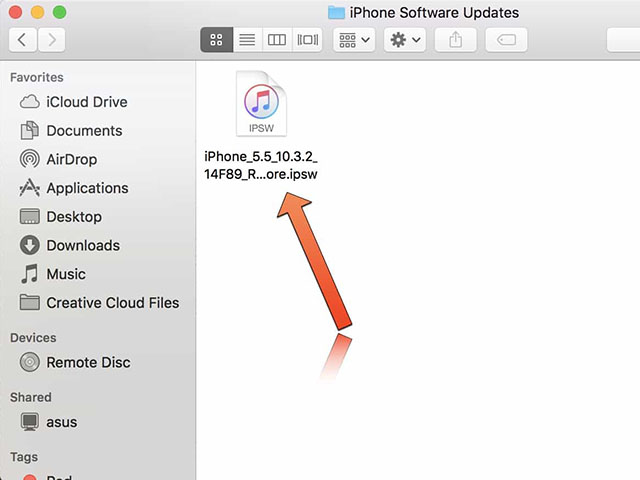Switch to Cover Flow view
This screenshot has height=480, width=640.
click(x=307, y=40)
